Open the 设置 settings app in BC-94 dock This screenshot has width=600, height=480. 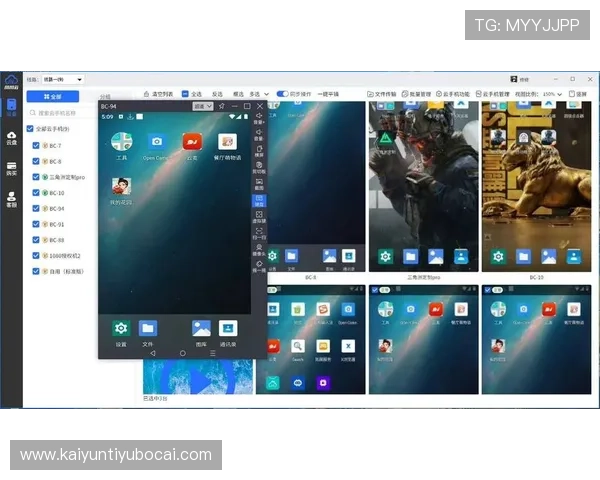click(x=121, y=329)
